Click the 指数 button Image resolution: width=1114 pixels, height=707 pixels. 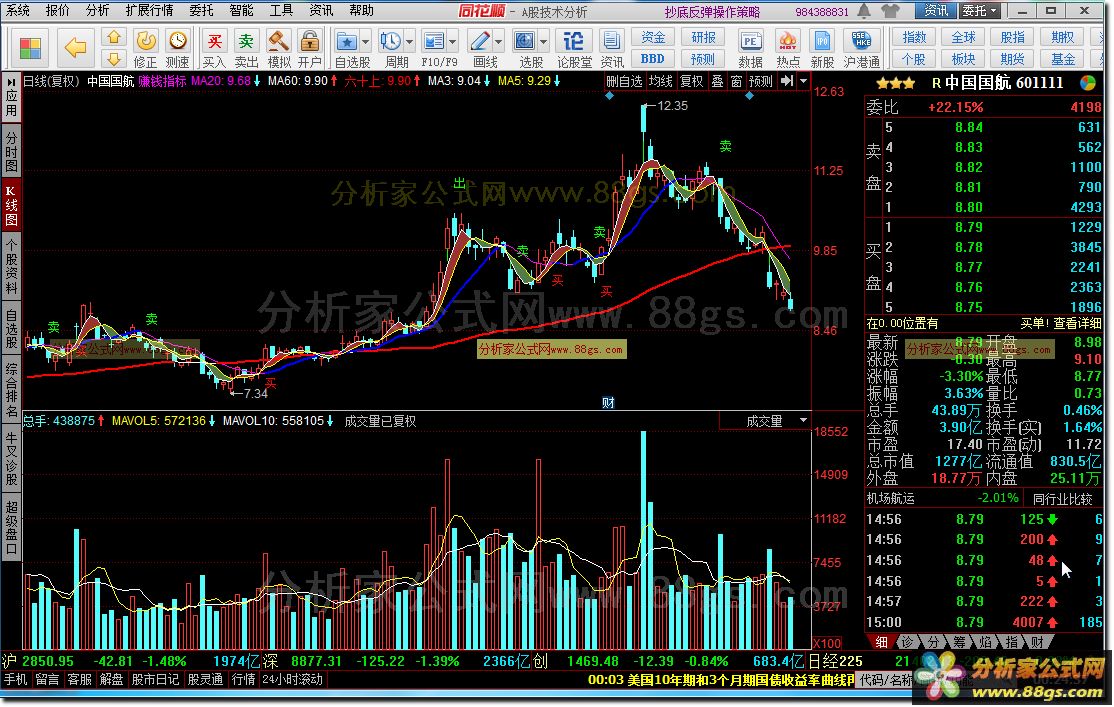(x=914, y=37)
